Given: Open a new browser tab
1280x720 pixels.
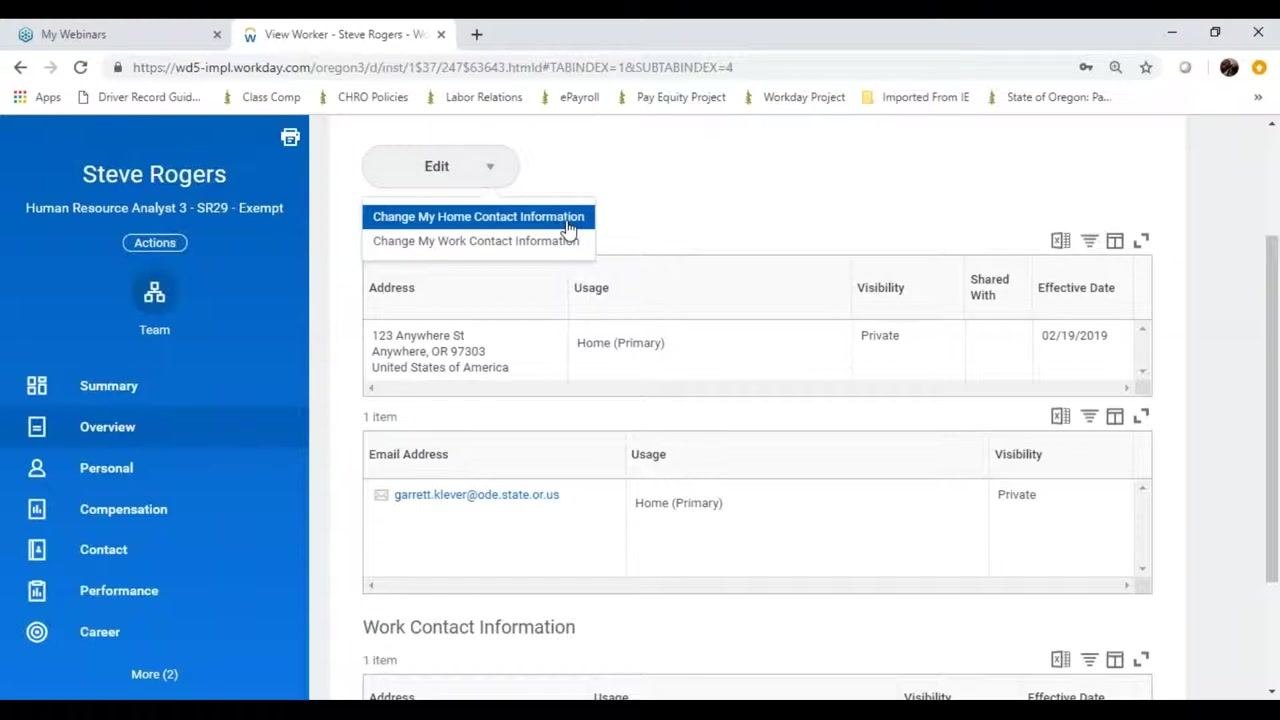Looking at the screenshot, I should coord(477,34).
